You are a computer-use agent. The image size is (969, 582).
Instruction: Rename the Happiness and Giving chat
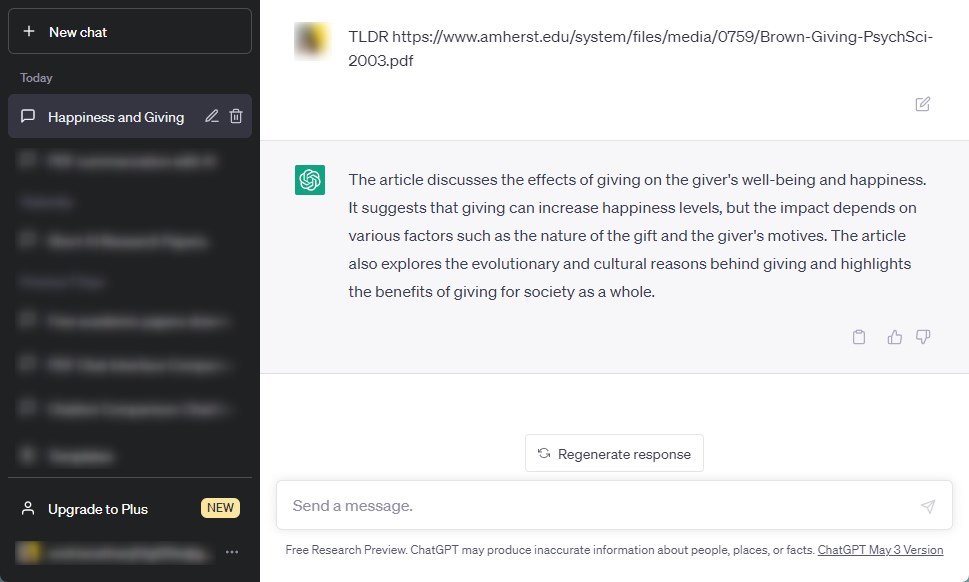pos(211,116)
